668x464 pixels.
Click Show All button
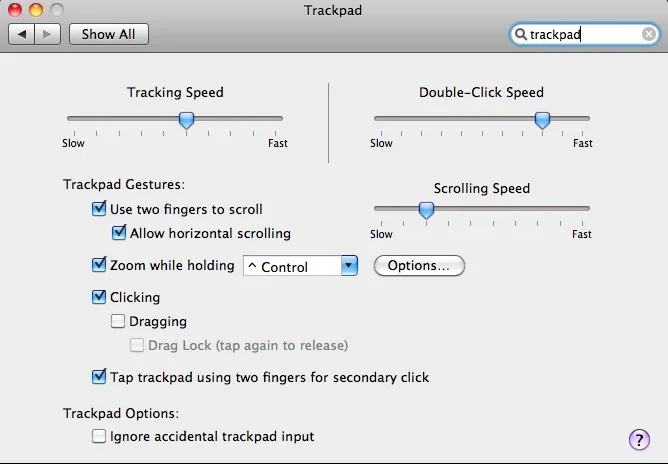(x=108, y=34)
